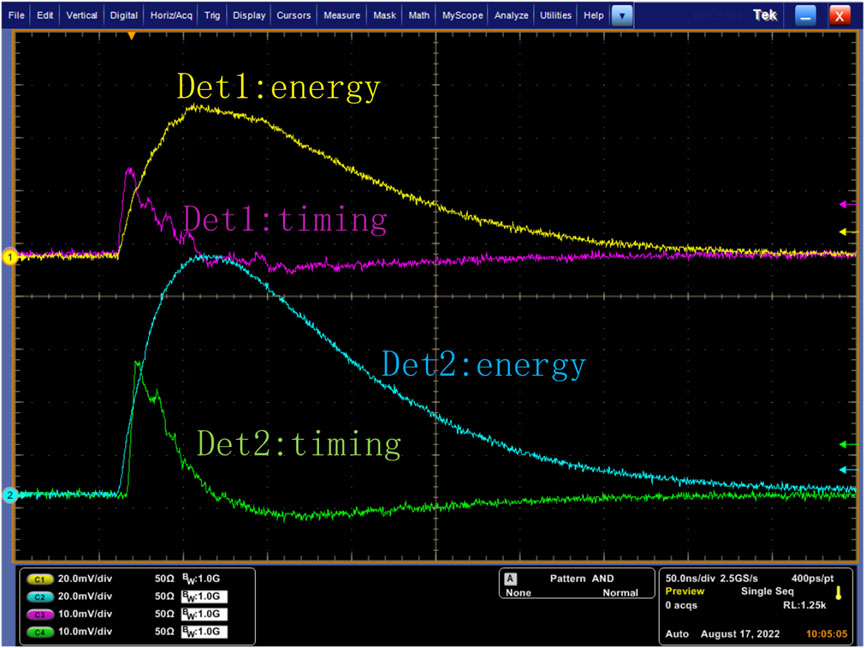865x648 pixels.
Task: Select the yellow channel 1 ground marker
Action: point(9,256)
